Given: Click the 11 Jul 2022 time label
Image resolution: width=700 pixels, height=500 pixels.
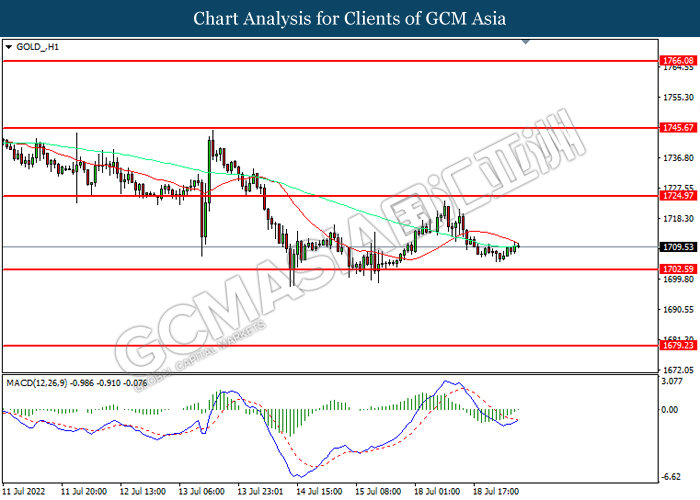Looking at the screenshot, I should (x=24, y=492).
